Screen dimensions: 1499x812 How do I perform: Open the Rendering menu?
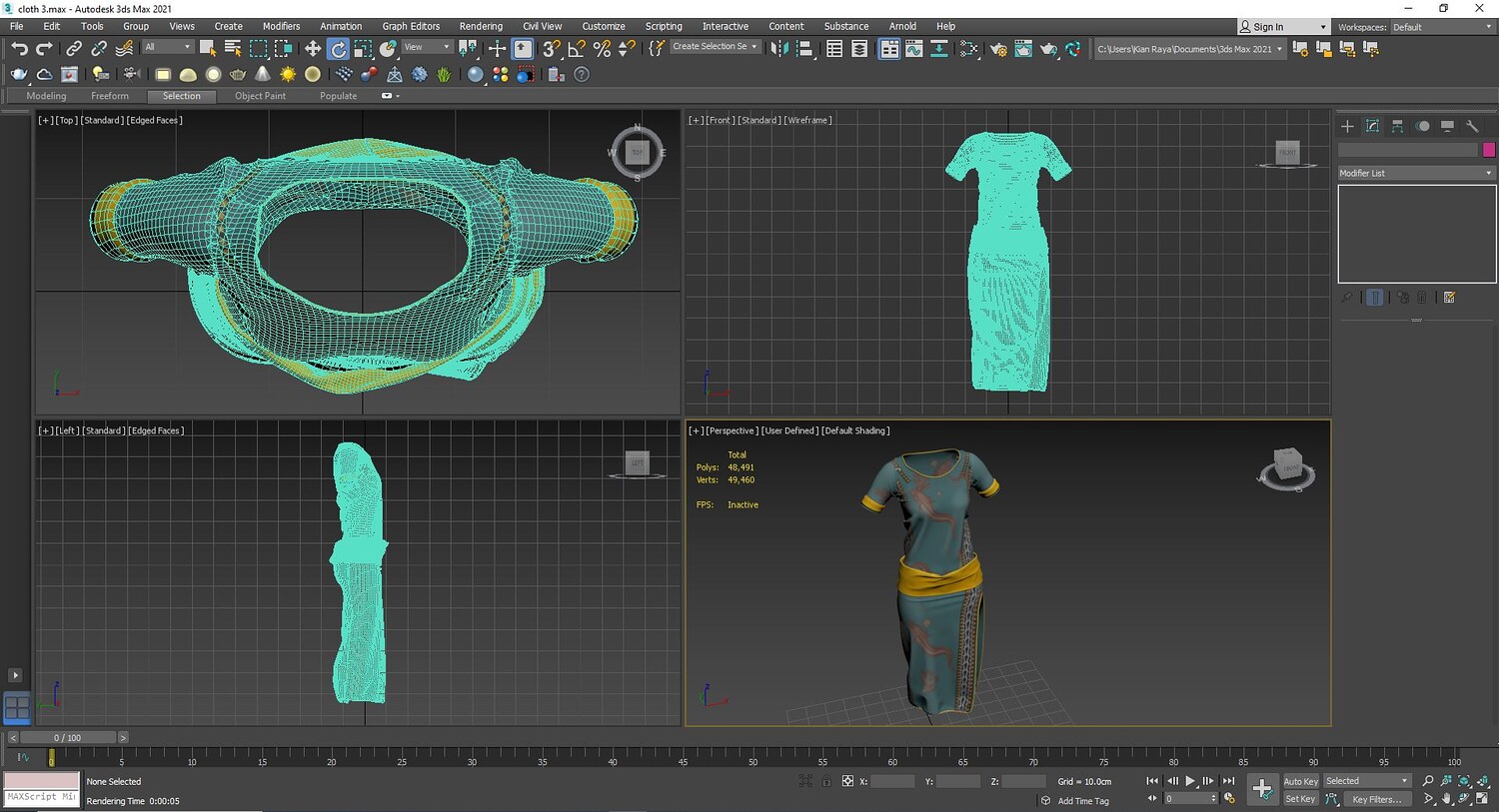coord(481,26)
